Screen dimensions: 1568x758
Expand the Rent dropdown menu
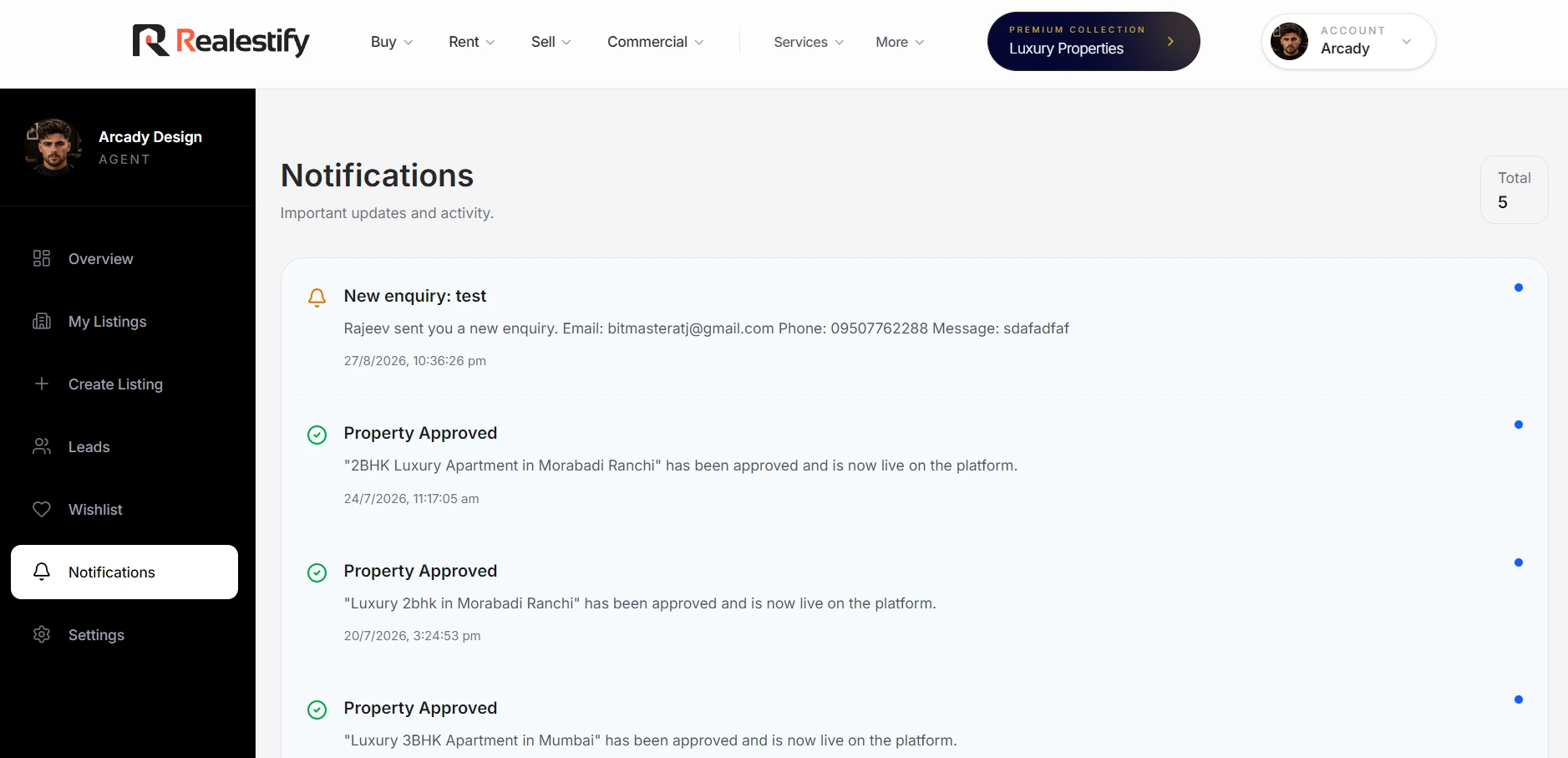pyautogui.click(x=472, y=42)
